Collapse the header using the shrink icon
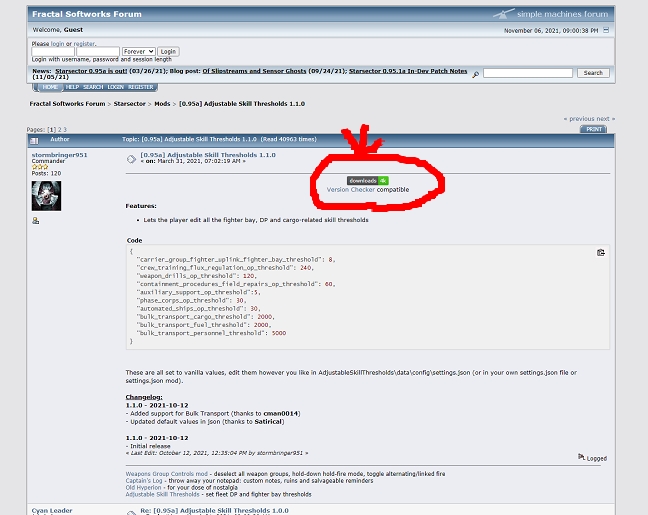648x515 pixels. point(606,30)
